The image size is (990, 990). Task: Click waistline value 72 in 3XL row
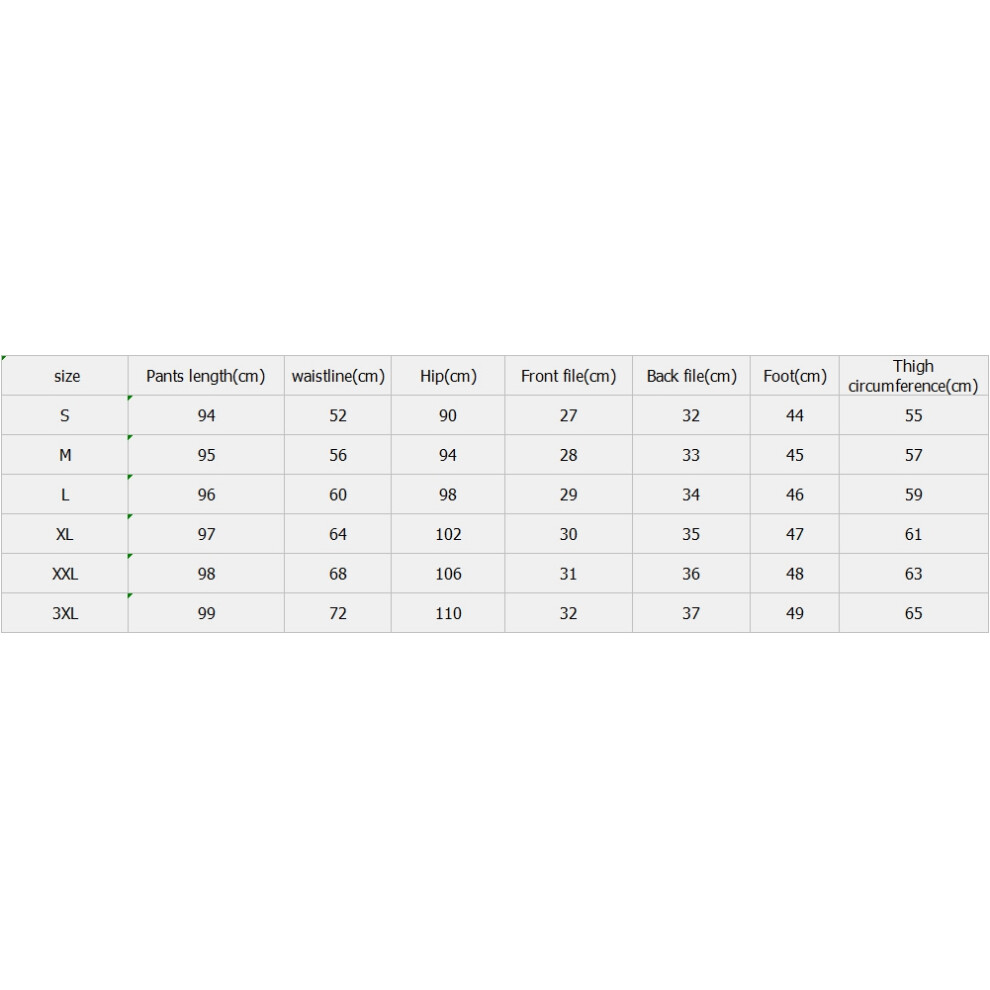338,613
